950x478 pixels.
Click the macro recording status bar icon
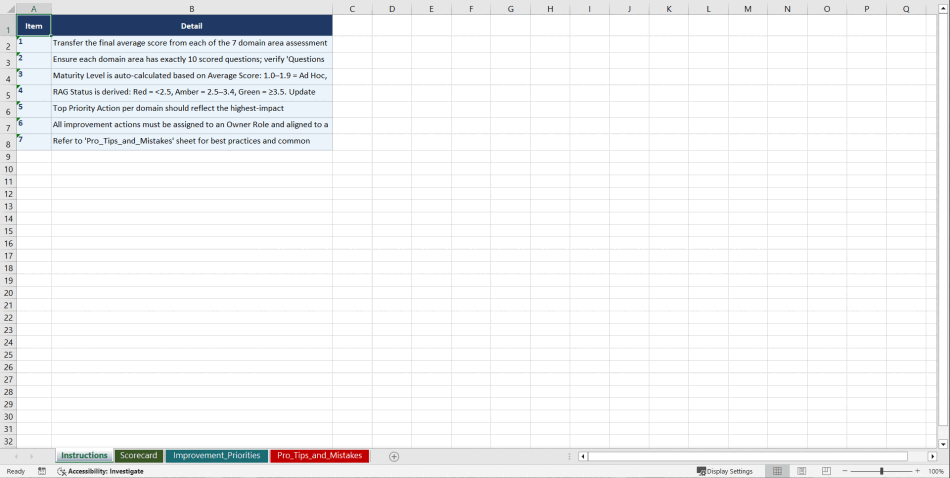pos(42,471)
